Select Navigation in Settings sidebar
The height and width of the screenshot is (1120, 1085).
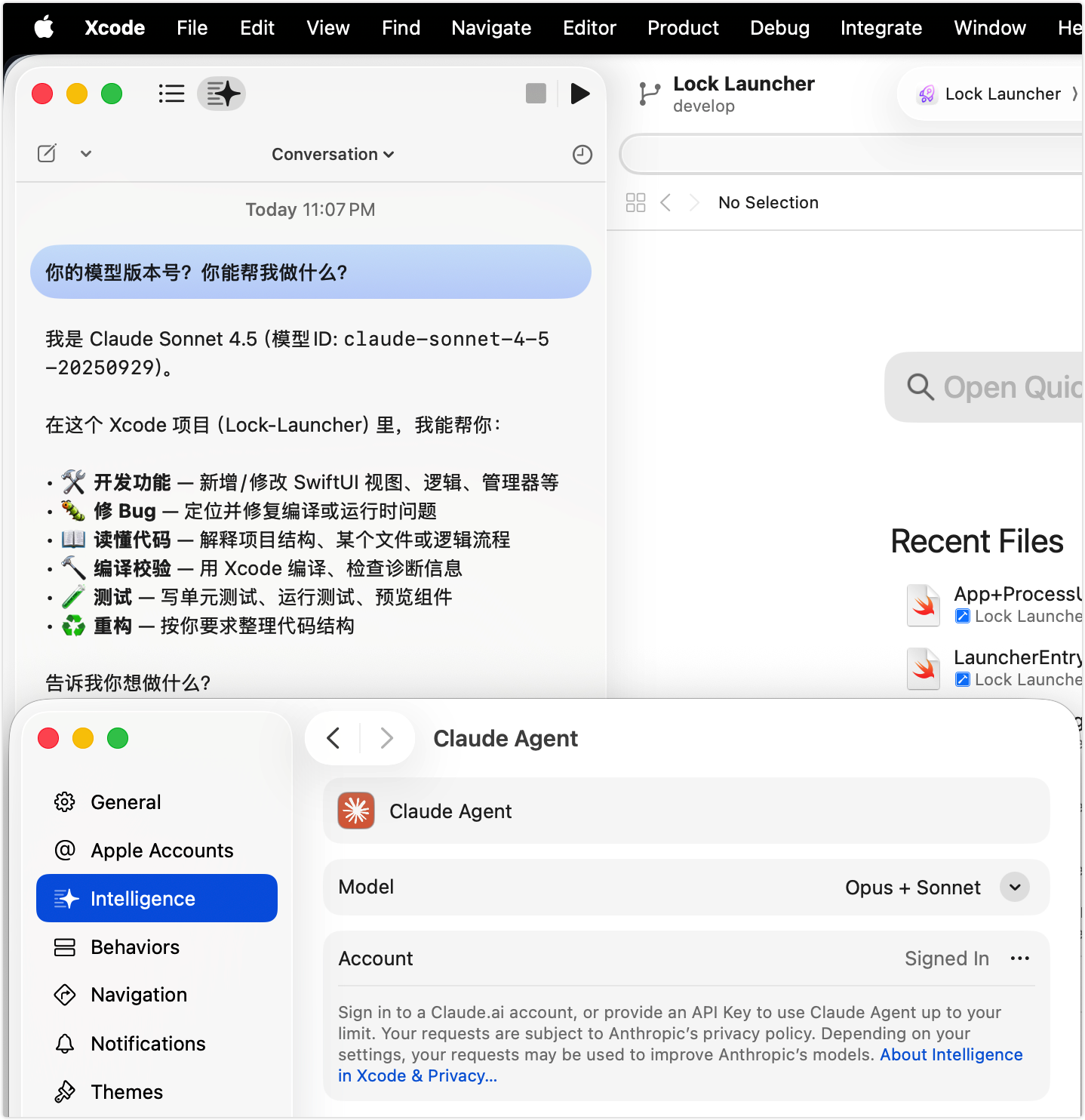tap(157, 995)
